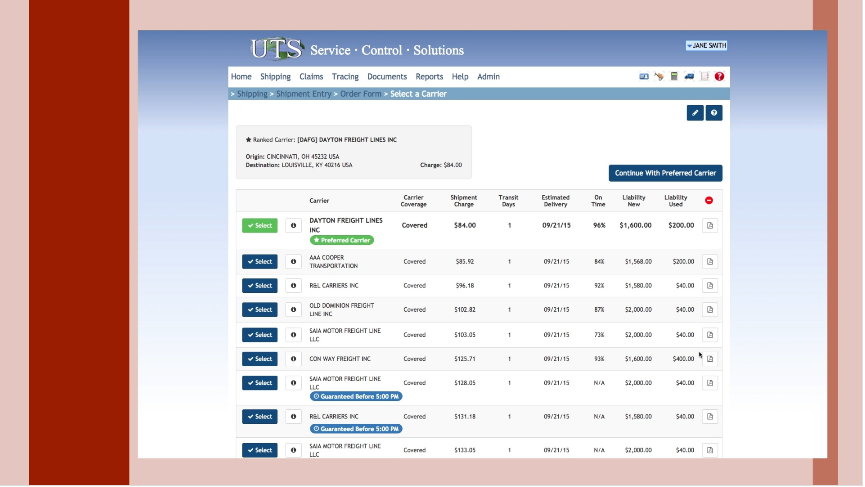Open document icon for SAIA $128.05 row
865x487 pixels.
point(710,383)
